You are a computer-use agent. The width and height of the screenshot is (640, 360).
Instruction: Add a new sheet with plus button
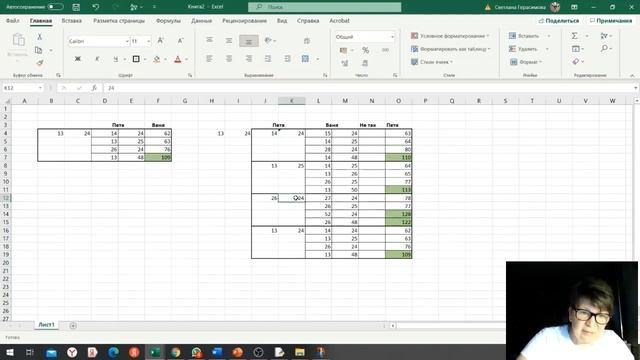[x=73, y=325]
